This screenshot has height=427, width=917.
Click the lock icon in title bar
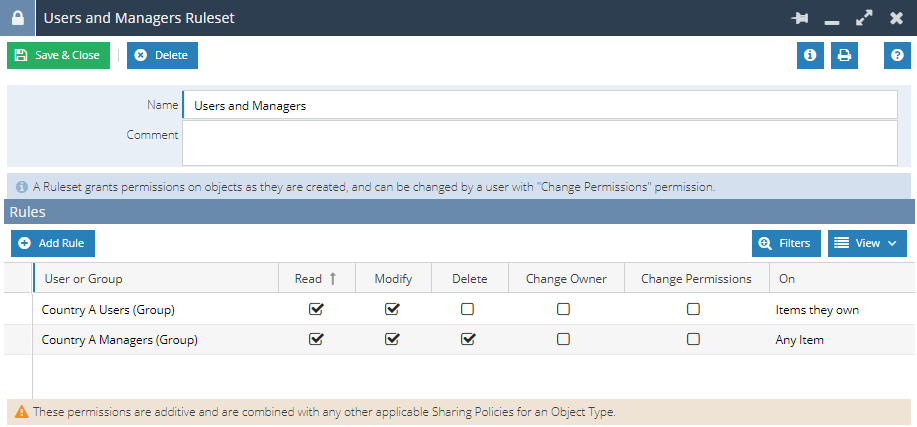pyautogui.click(x=17, y=18)
